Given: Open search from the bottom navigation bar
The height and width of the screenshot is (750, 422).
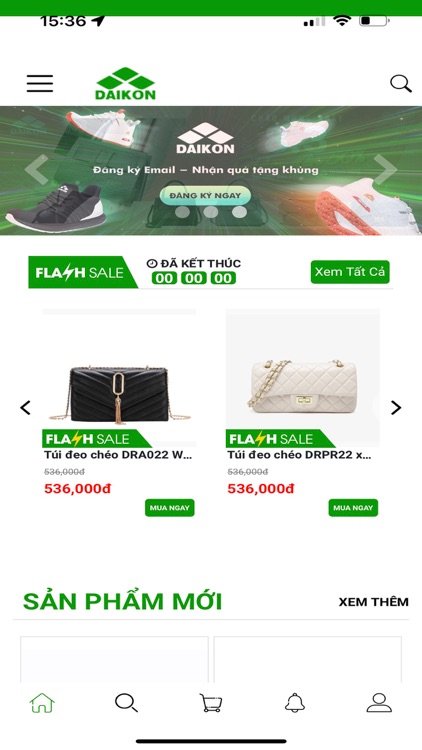Looking at the screenshot, I should tap(126, 703).
